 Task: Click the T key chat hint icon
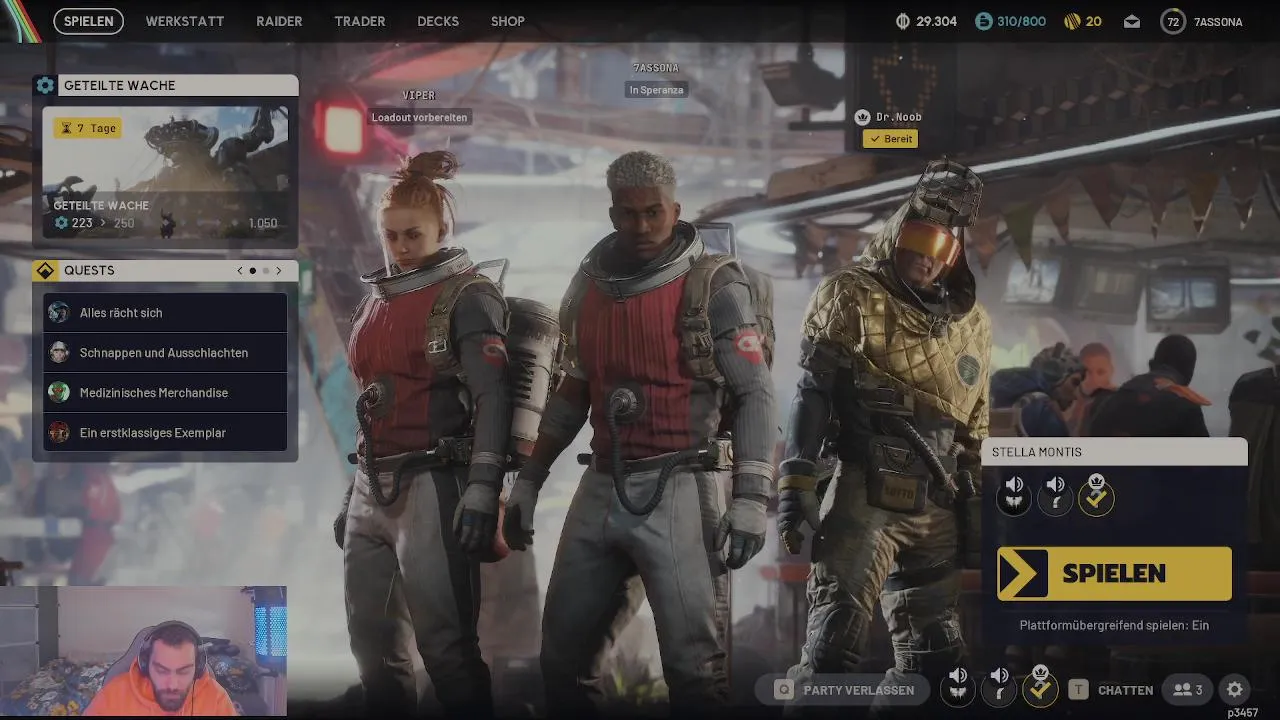coord(1078,690)
